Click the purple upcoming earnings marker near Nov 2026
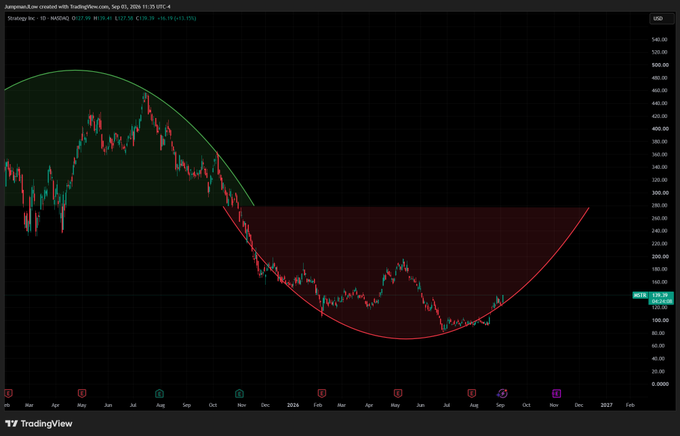This screenshot has height=436, width=680. (x=556, y=393)
